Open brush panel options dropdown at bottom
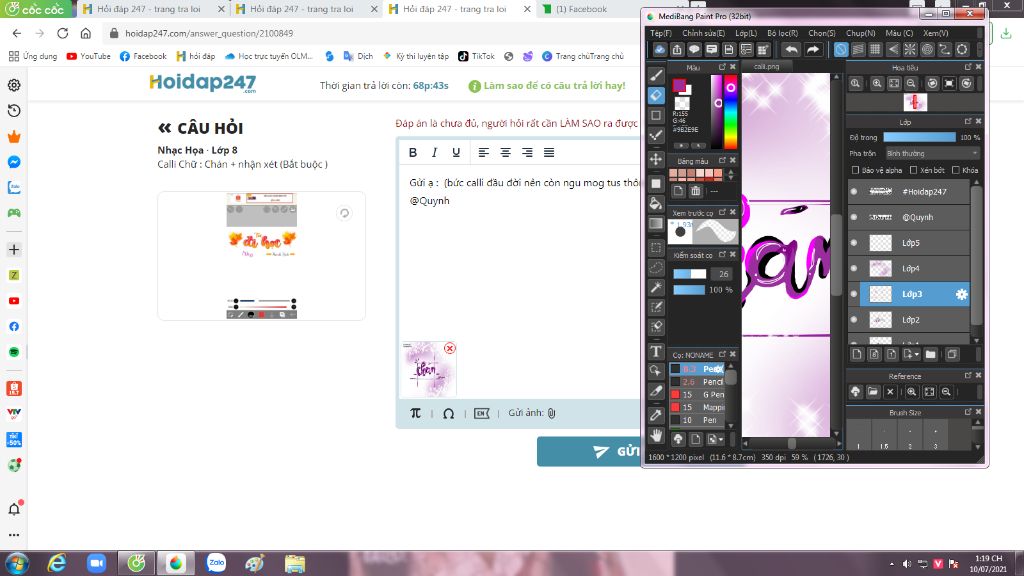The width and height of the screenshot is (1024, 576). tap(716, 440)
